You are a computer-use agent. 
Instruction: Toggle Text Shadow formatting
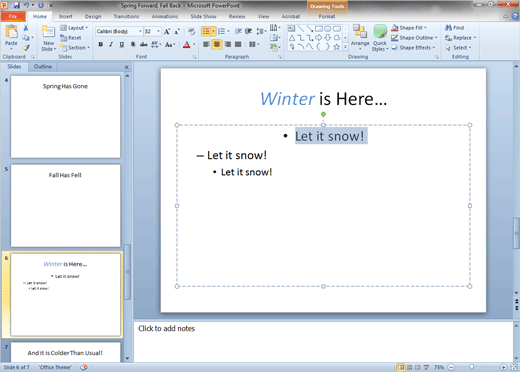tap(133, 44)
